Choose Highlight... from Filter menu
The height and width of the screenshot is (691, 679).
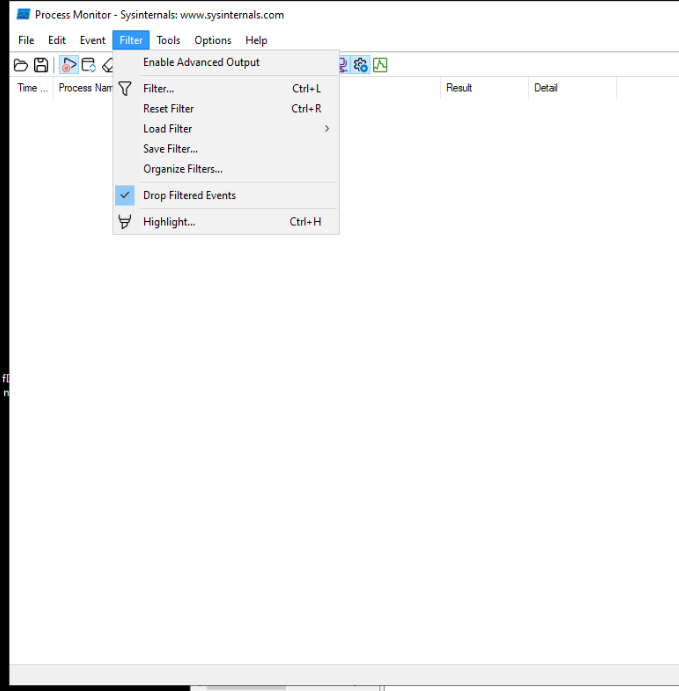(x=226, y=222)
